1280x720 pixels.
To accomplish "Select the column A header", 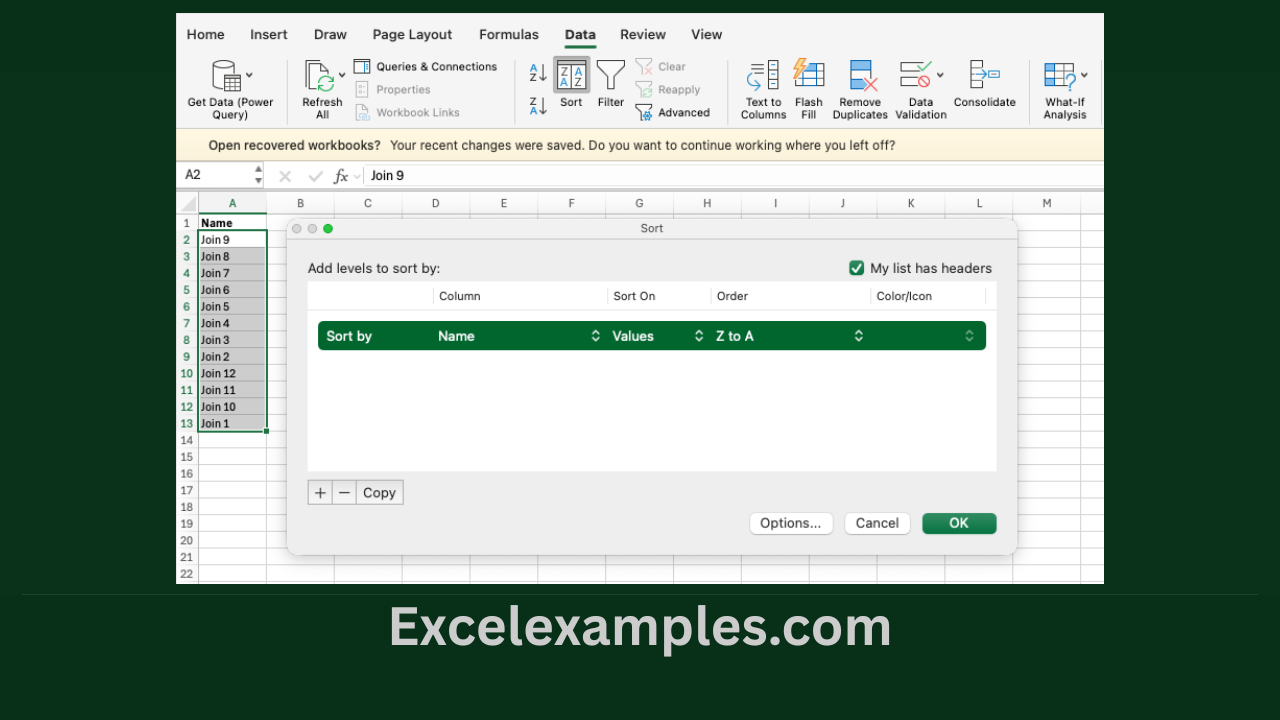I will (232, 203).
